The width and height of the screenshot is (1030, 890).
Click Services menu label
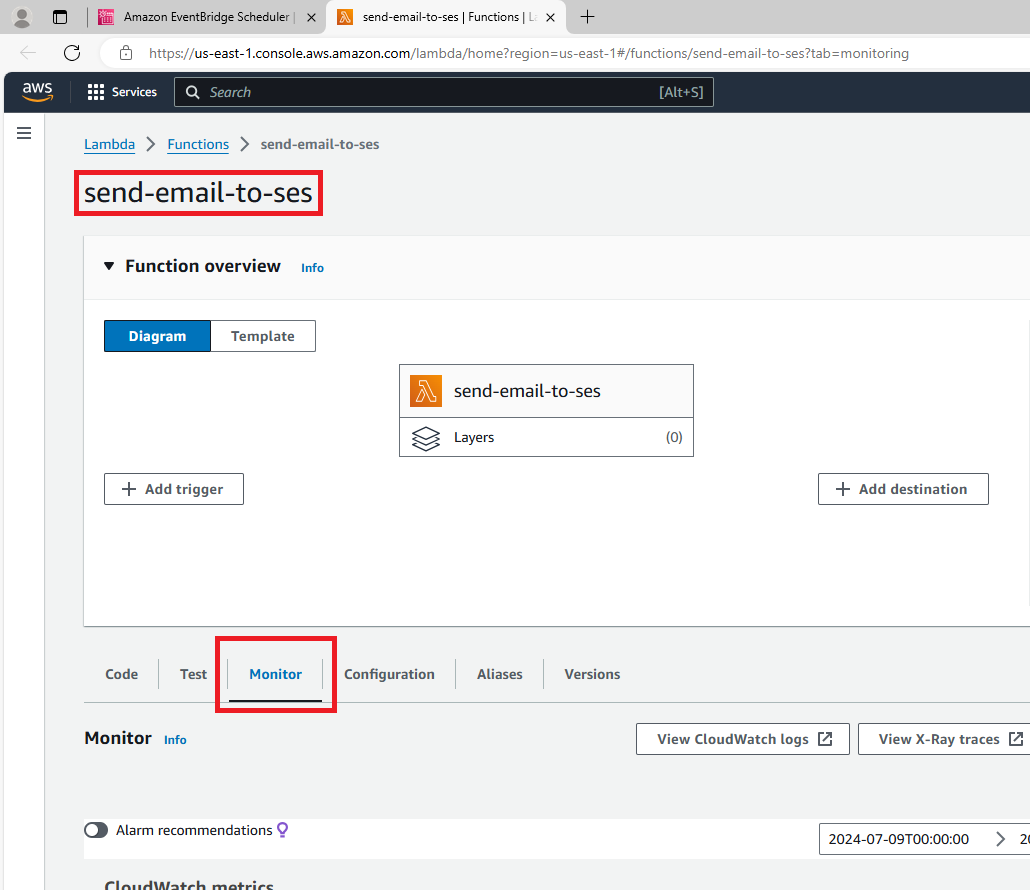tap(135, 92)
